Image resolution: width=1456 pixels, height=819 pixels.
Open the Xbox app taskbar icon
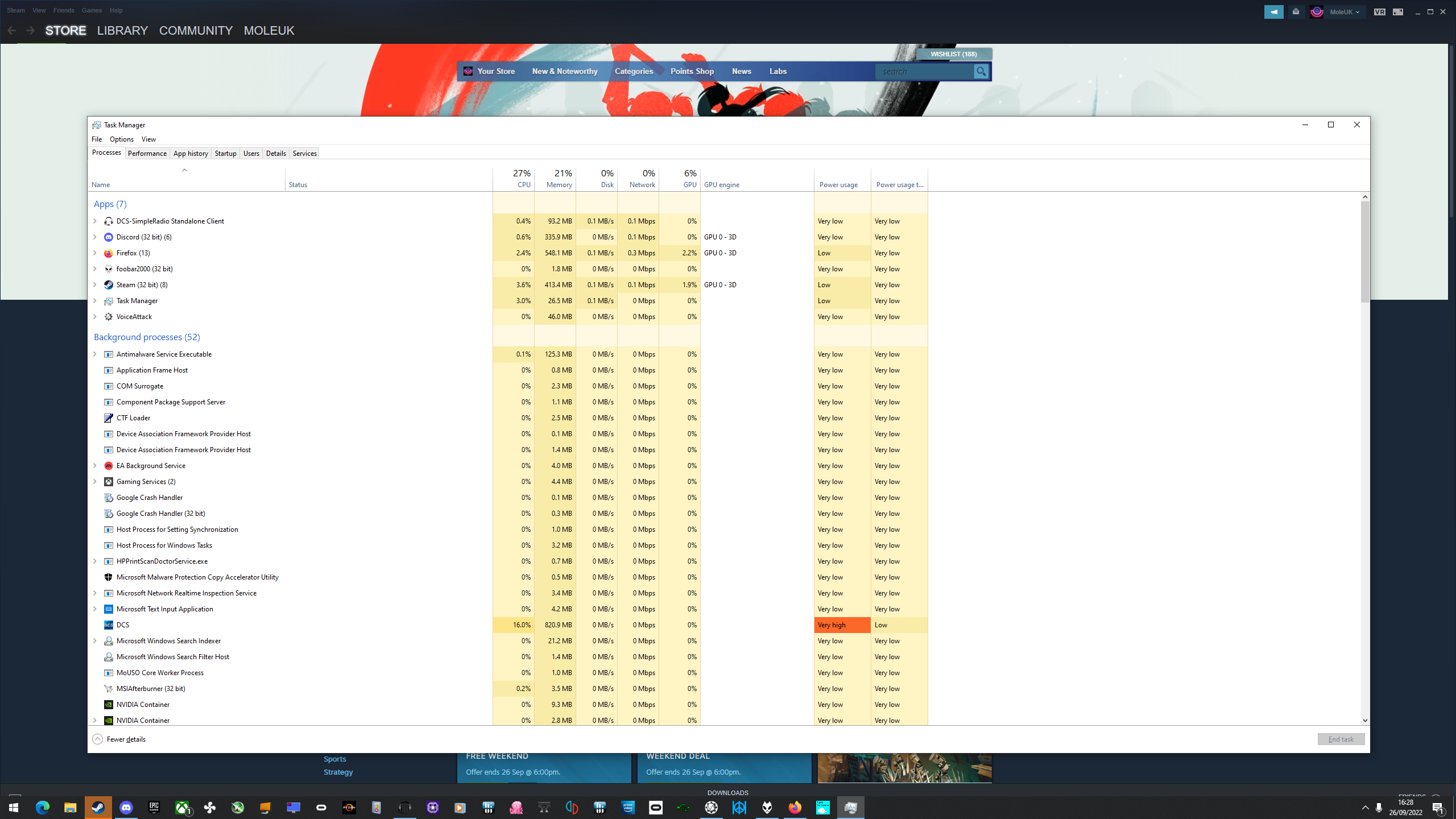[182, 808]
